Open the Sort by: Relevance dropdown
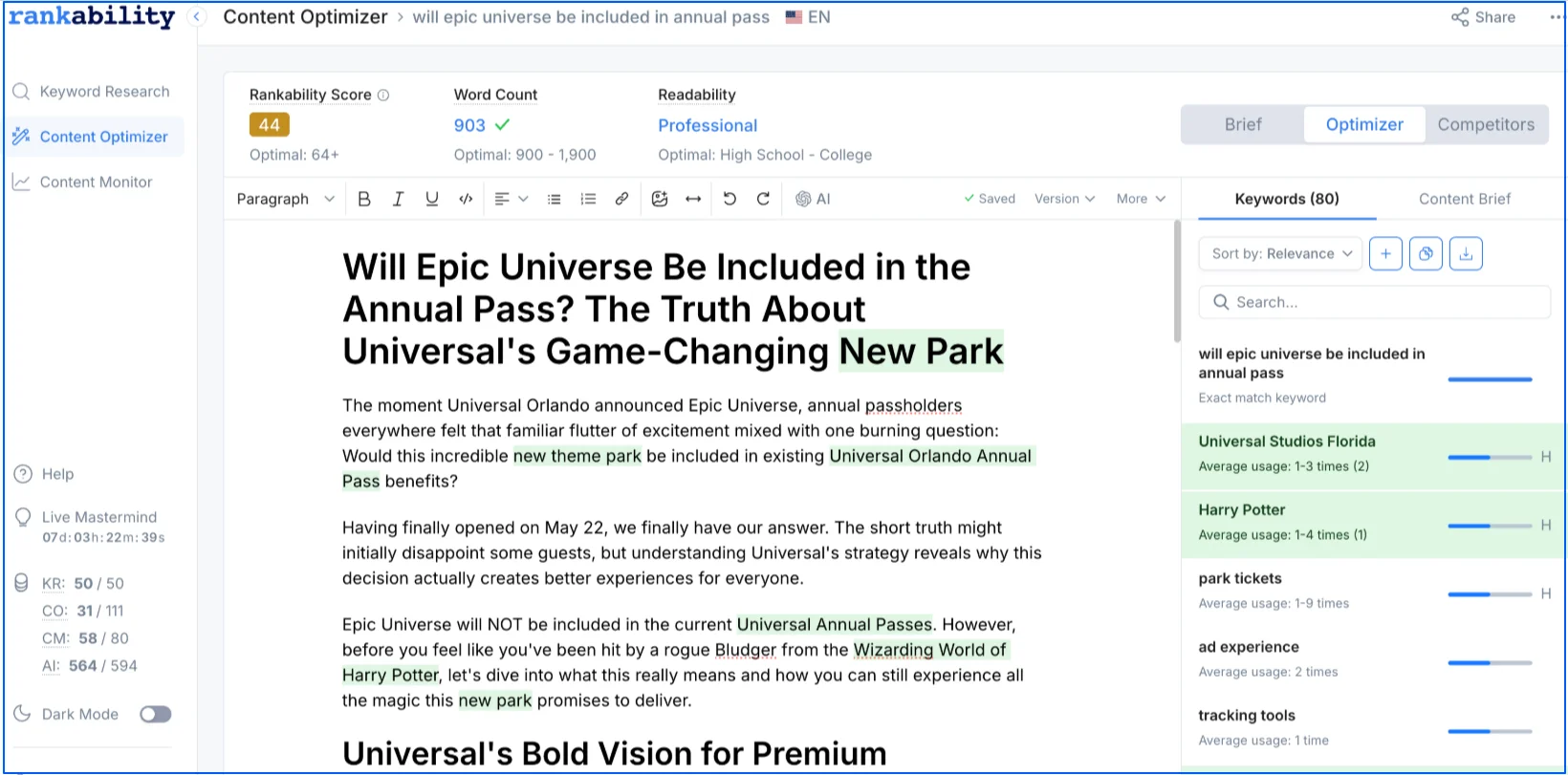This screenshot has width=1568, height=775. 1280,253
